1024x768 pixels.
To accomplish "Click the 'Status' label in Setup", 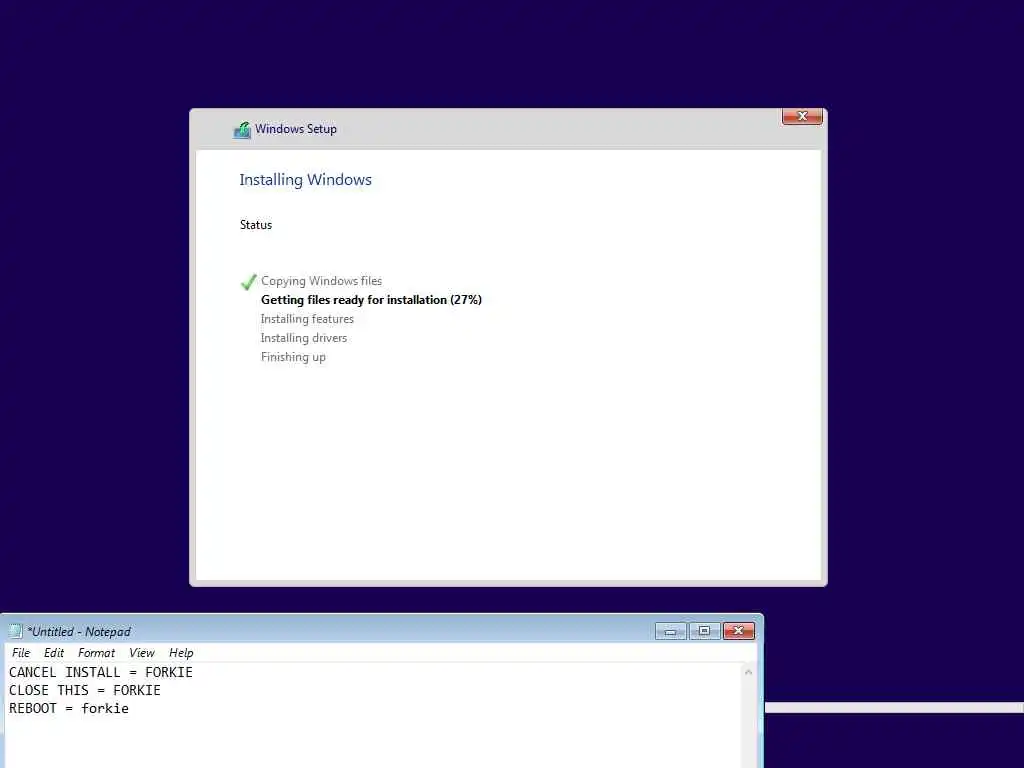I will point(255,225).
